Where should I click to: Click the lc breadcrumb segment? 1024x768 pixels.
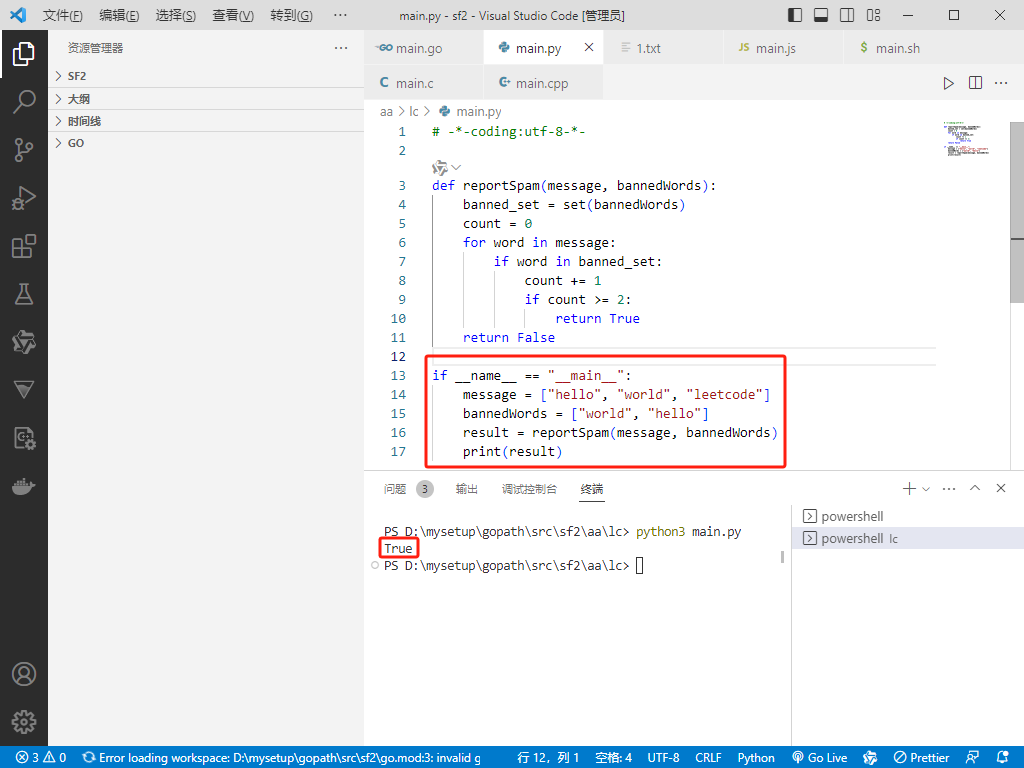pyautogui.click(x=413, y=112)
